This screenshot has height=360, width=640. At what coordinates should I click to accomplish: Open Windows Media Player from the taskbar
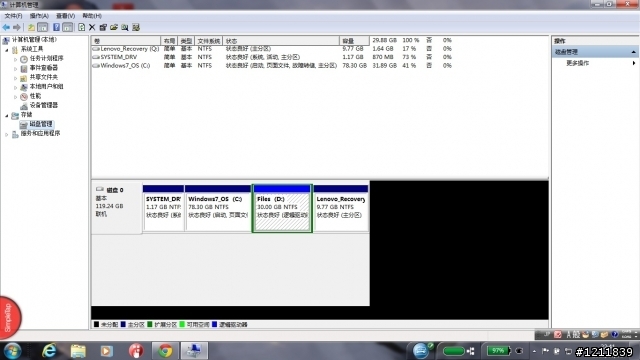[107, 351]
